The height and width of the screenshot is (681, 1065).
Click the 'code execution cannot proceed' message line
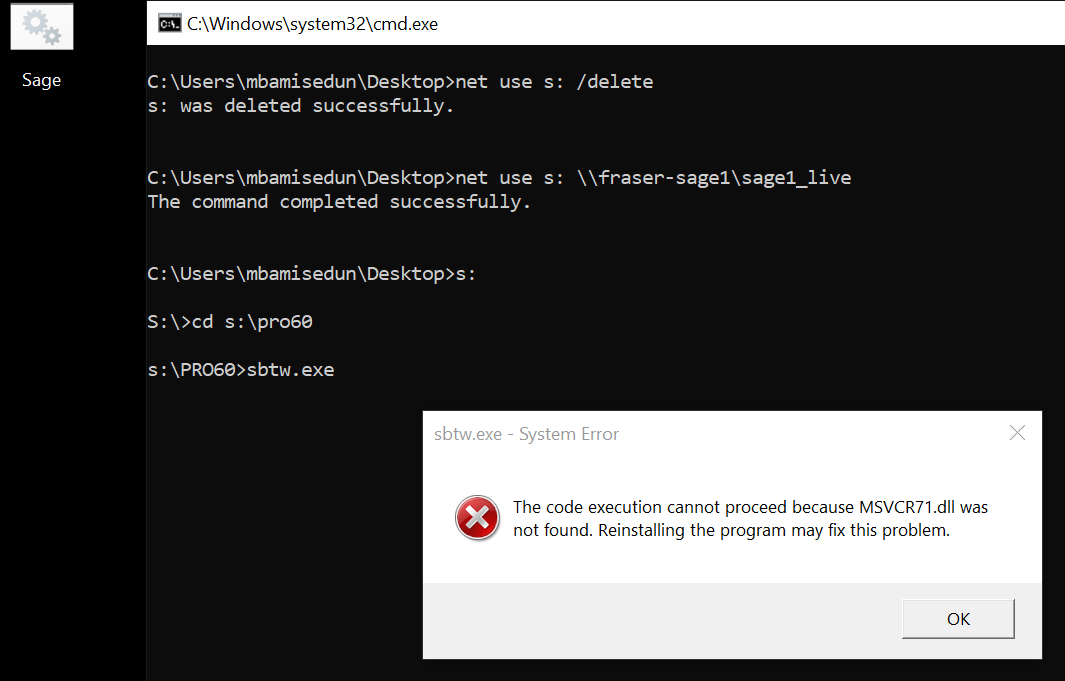pos(751,507)
